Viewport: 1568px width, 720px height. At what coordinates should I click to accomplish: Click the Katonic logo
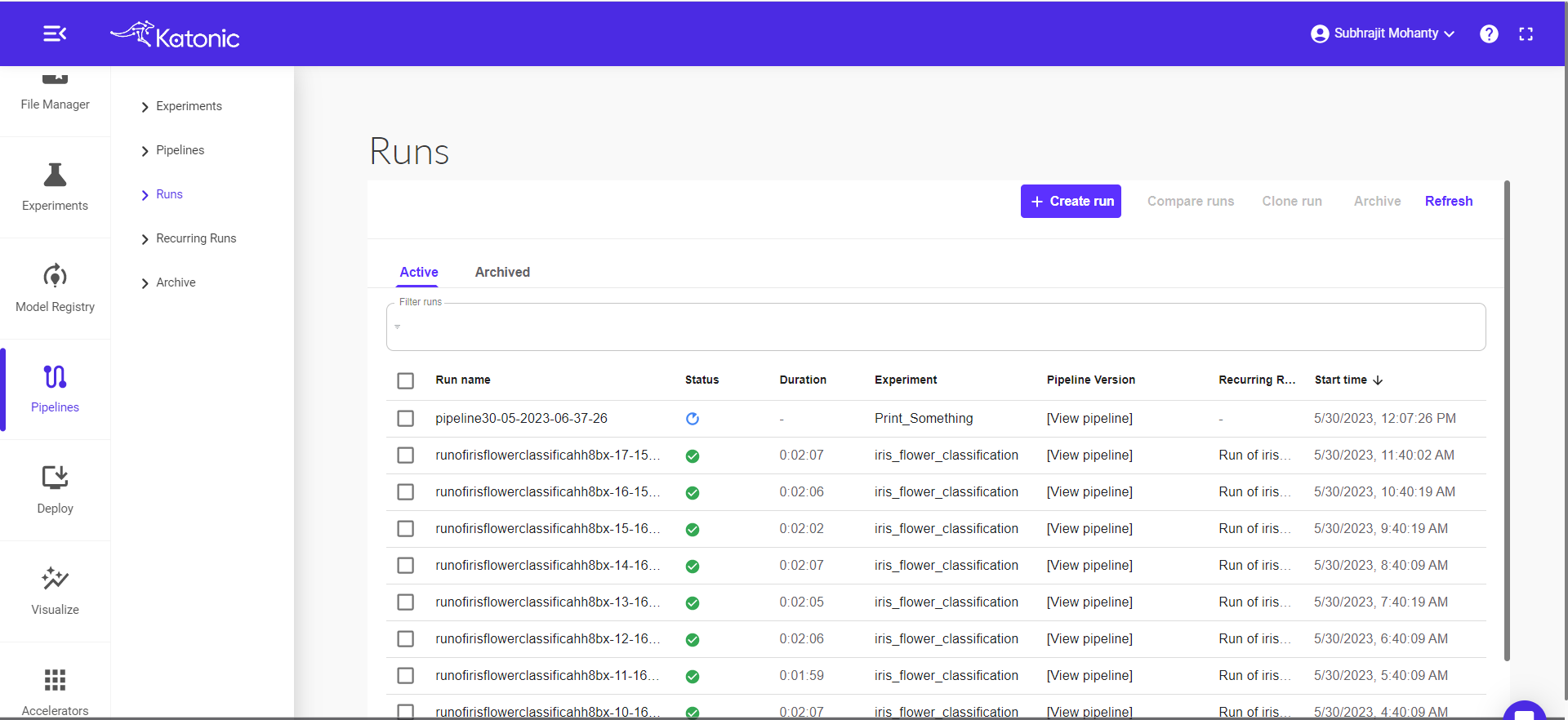pyautogui.click(x=175, y=34)
